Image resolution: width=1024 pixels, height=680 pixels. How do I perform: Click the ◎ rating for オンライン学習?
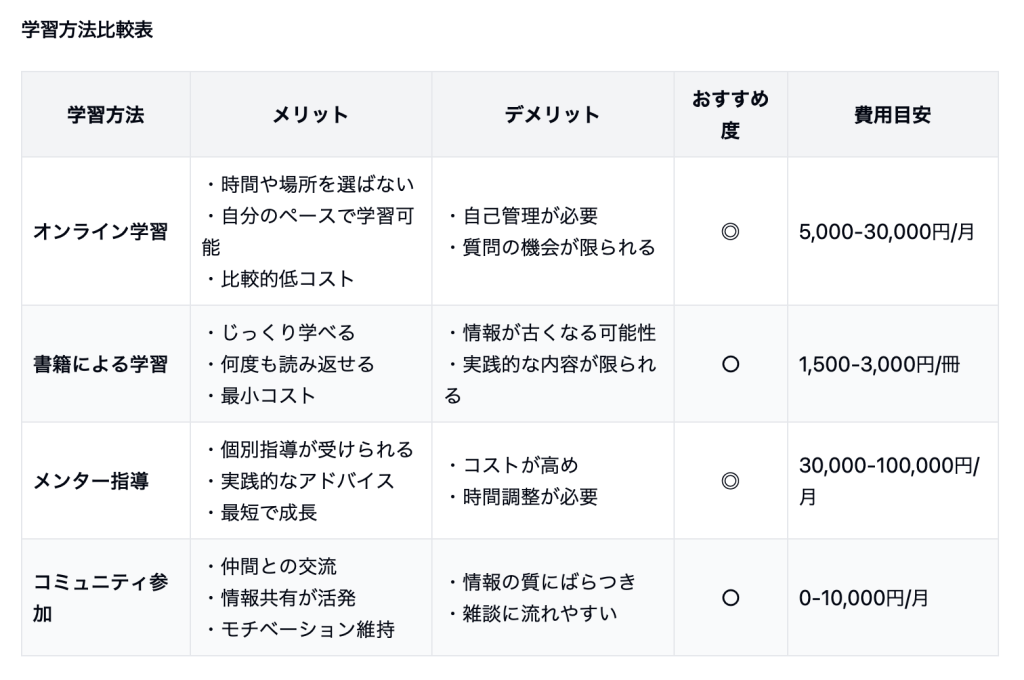[730, 232]
